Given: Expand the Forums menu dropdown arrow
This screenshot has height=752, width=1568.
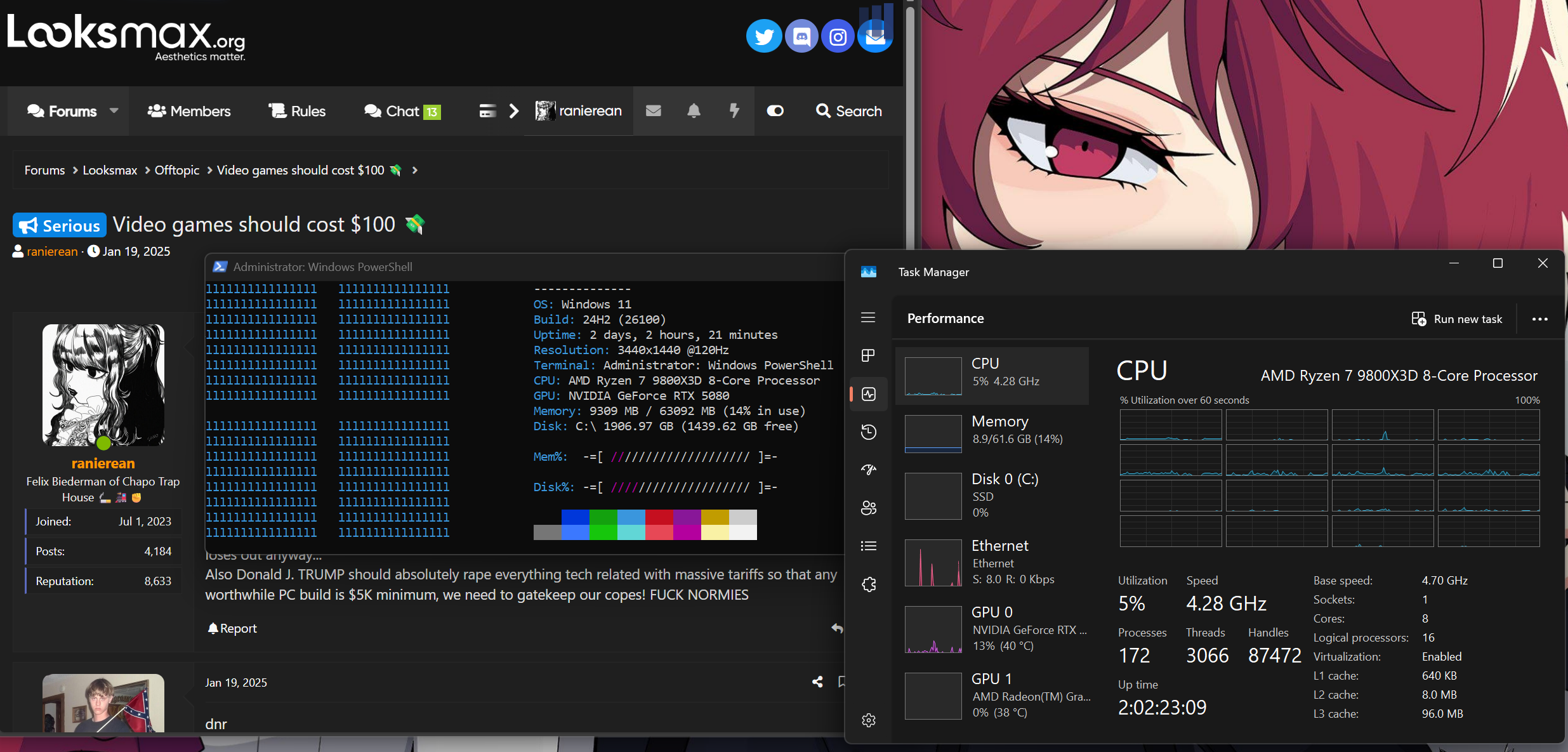Looking at the screenshot, I should [114, 111].
